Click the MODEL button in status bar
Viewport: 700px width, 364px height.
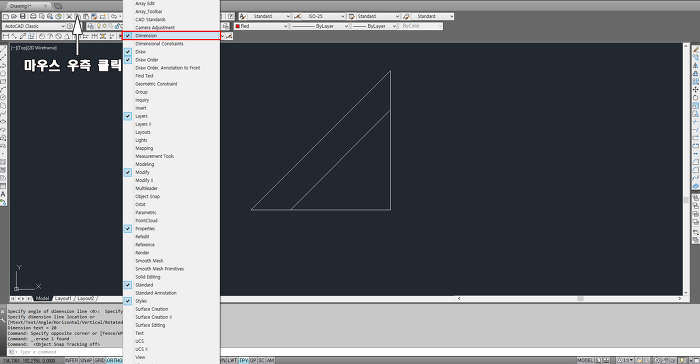585,360
